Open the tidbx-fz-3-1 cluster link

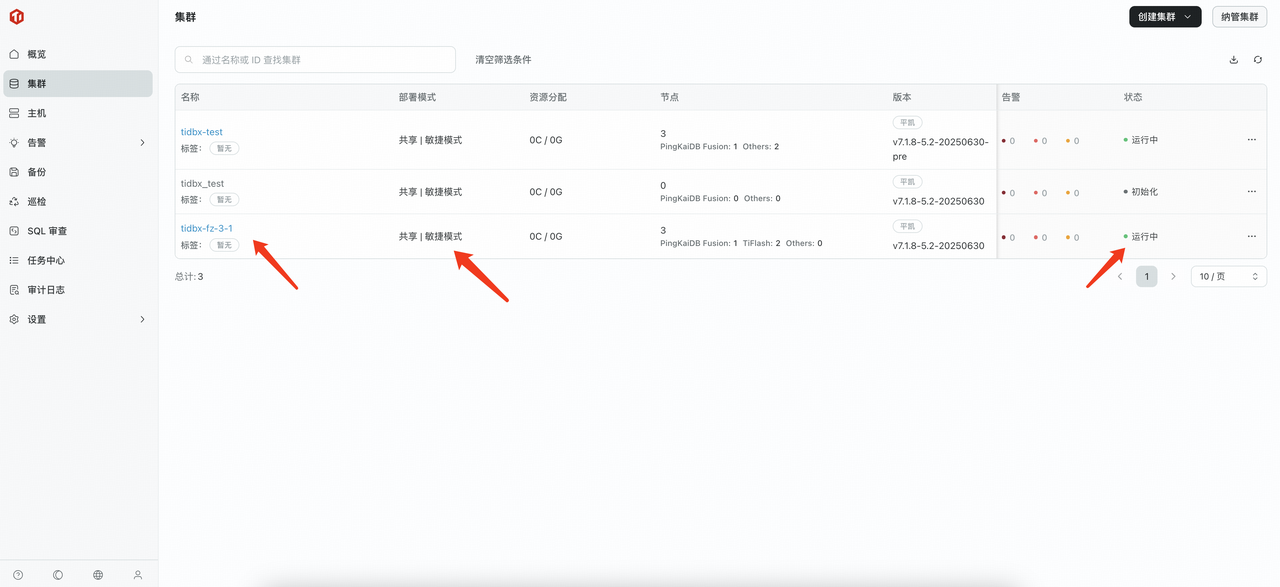(x=206, y=228)
